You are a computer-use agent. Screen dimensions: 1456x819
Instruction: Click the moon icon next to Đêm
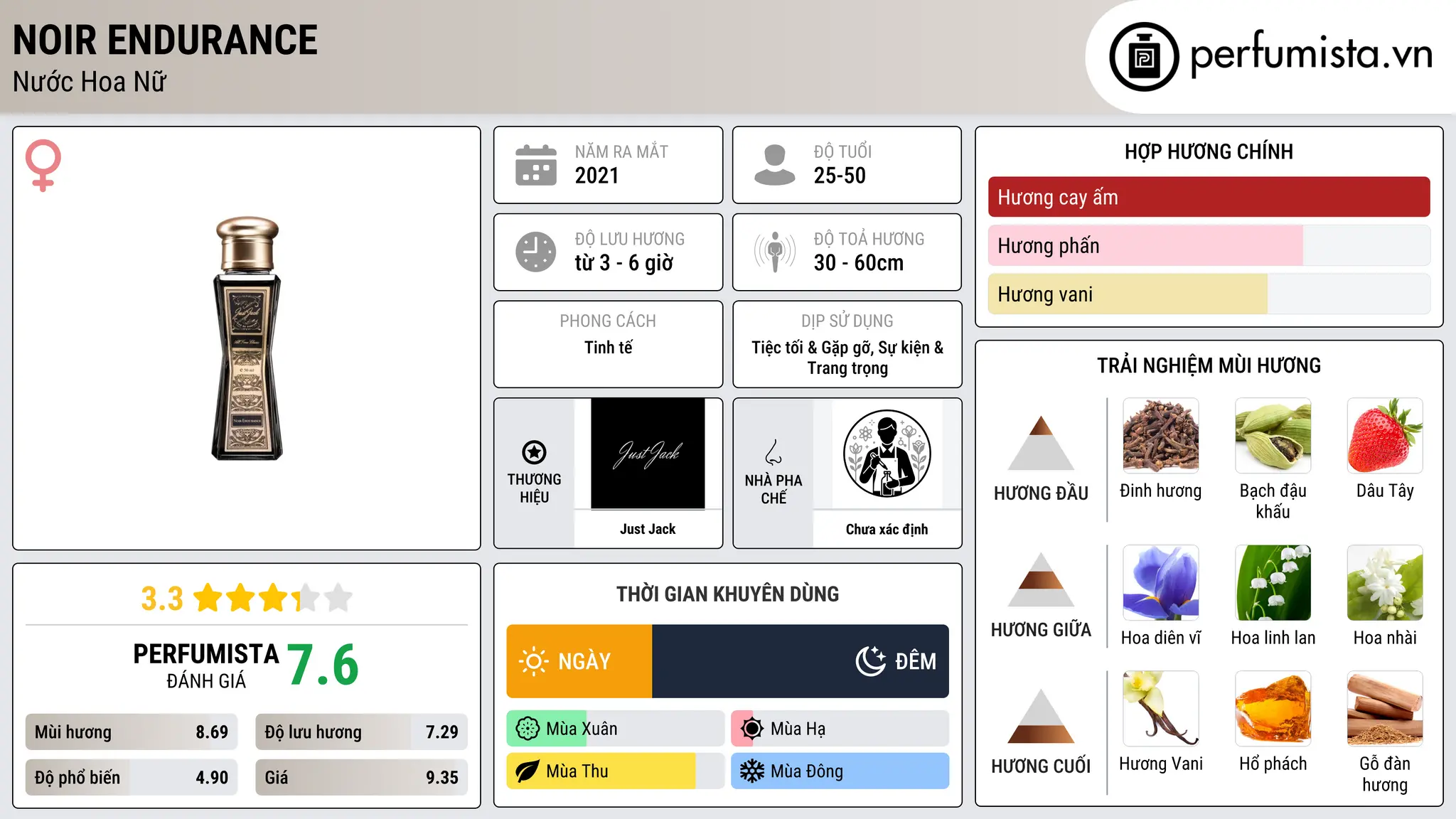pos(871,661)
